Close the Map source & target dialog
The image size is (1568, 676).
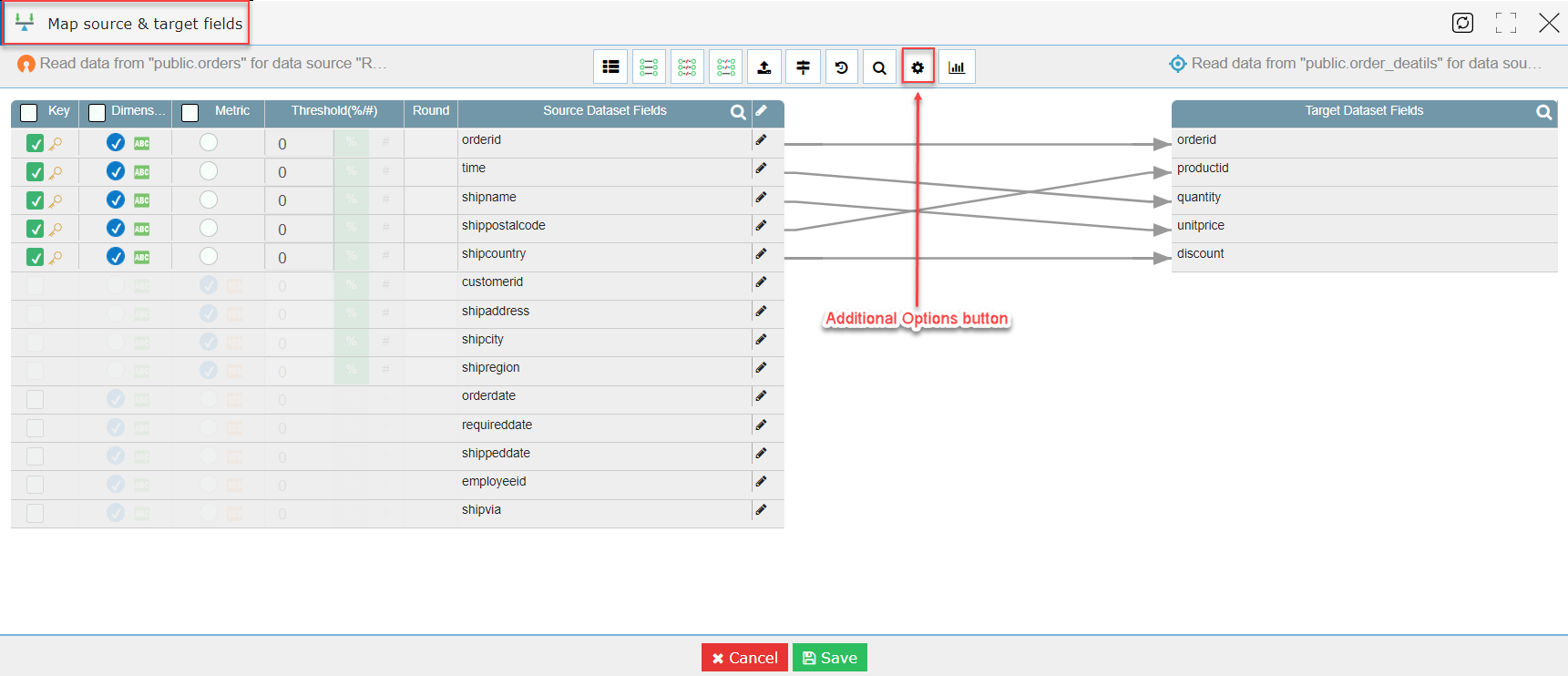[x=1549, y=23]
